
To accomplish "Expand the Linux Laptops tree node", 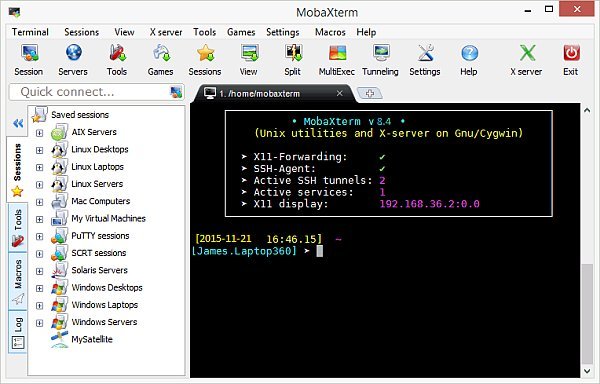I will tap(39, 167).
